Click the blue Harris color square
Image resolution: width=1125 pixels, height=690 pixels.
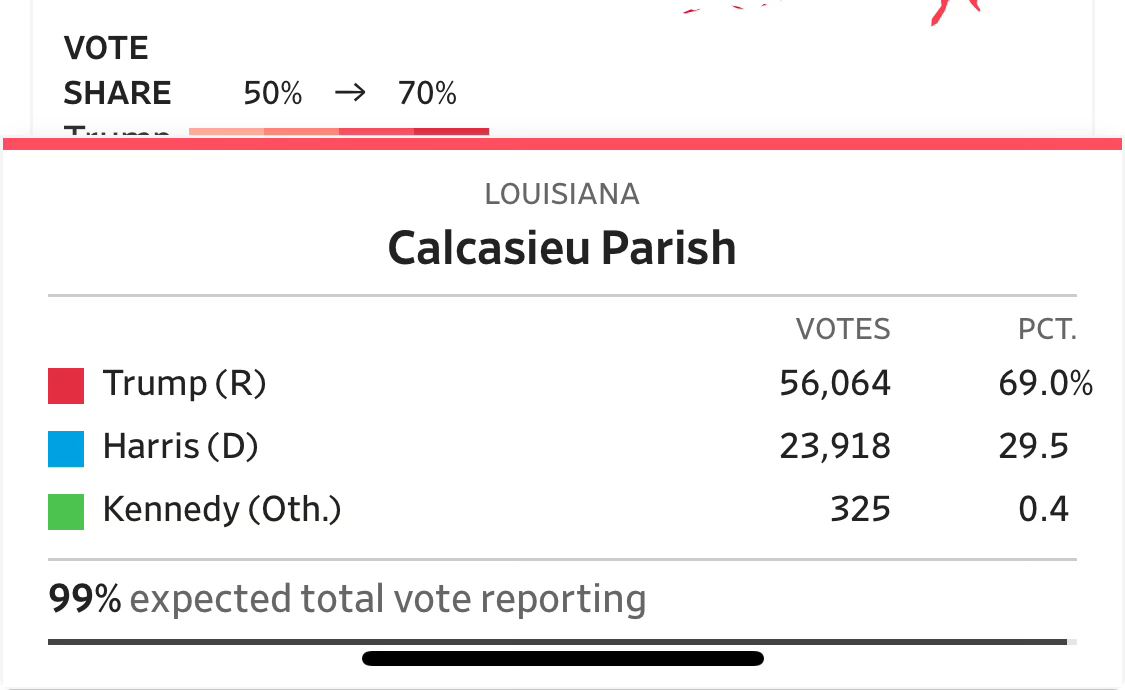click(66, 448)
